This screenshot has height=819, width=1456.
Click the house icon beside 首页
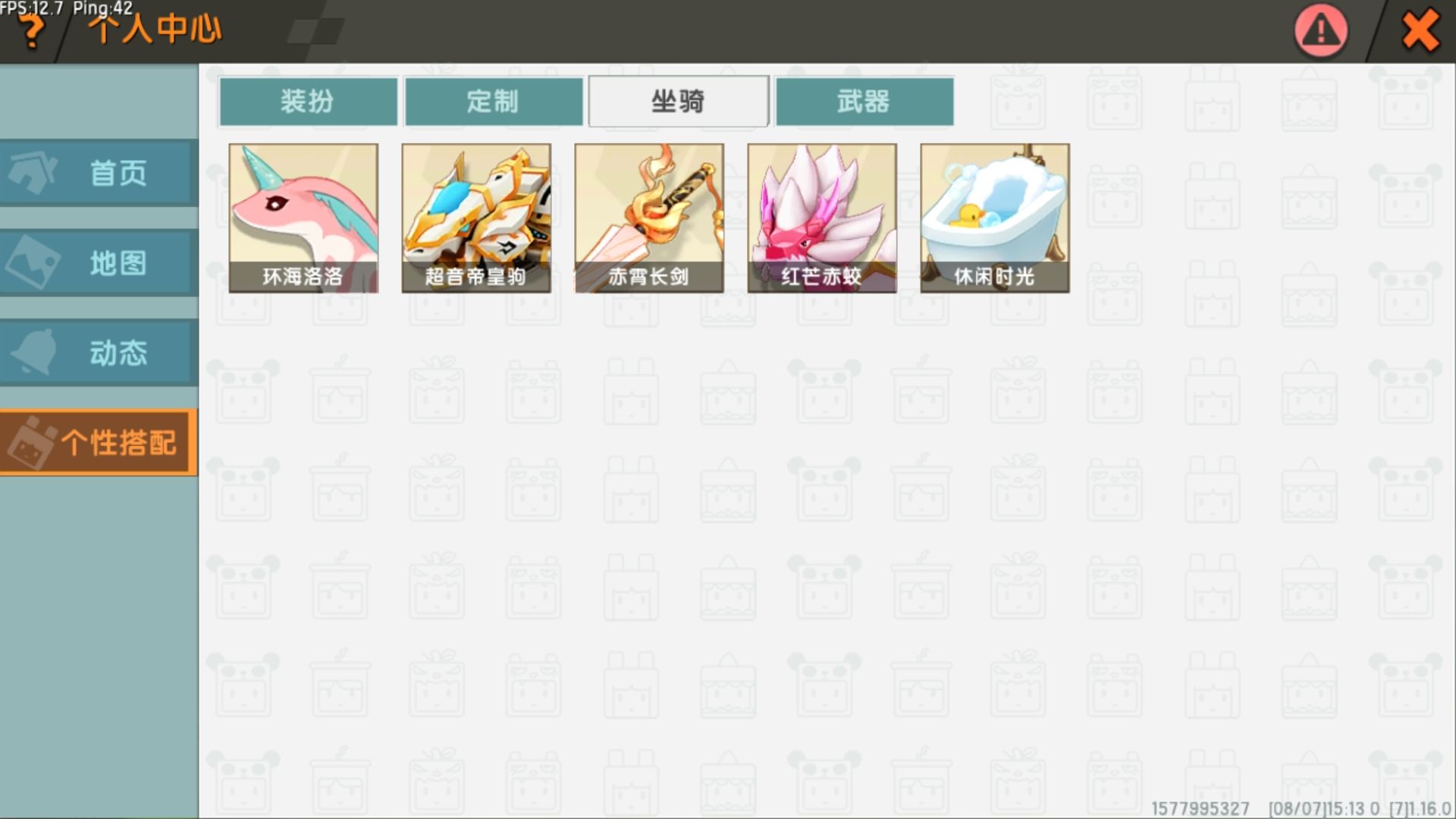32,172
